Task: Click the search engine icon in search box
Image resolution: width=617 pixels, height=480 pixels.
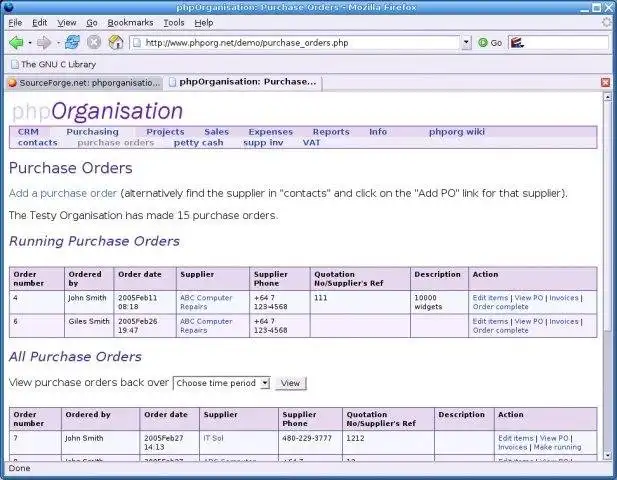Action: pos(517,42)
